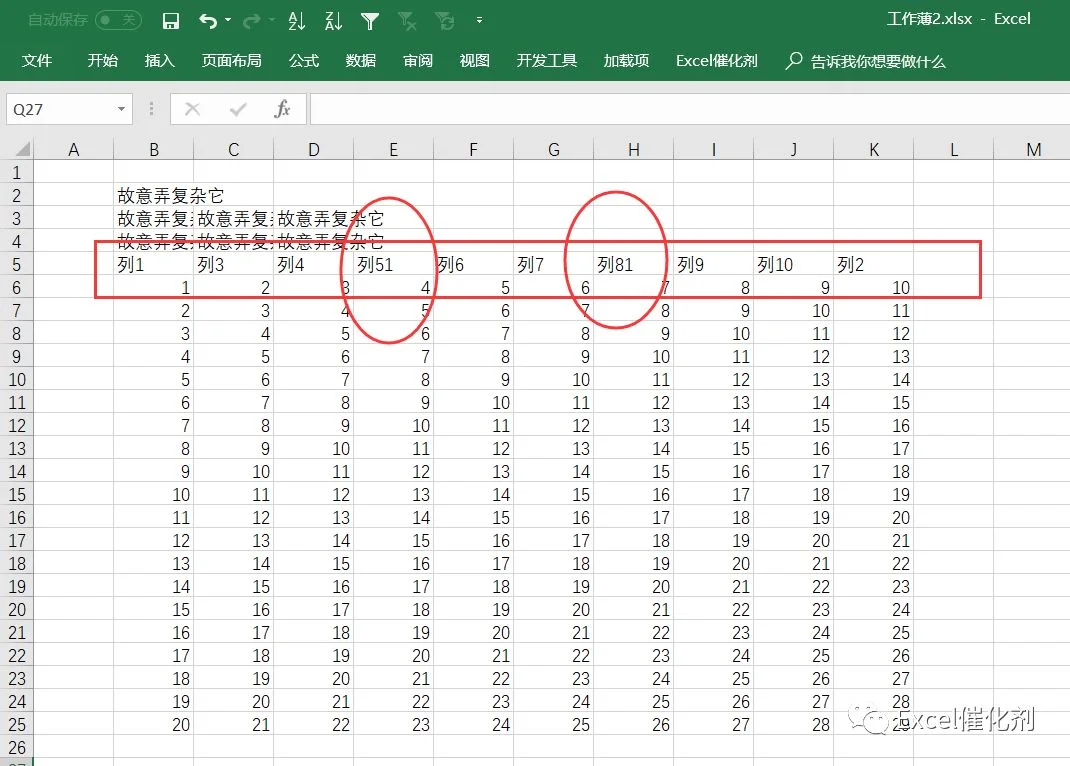This screenshot has width=1070, height=766.
Task: Click the reapply filter icon
Action: coord(445,21)
